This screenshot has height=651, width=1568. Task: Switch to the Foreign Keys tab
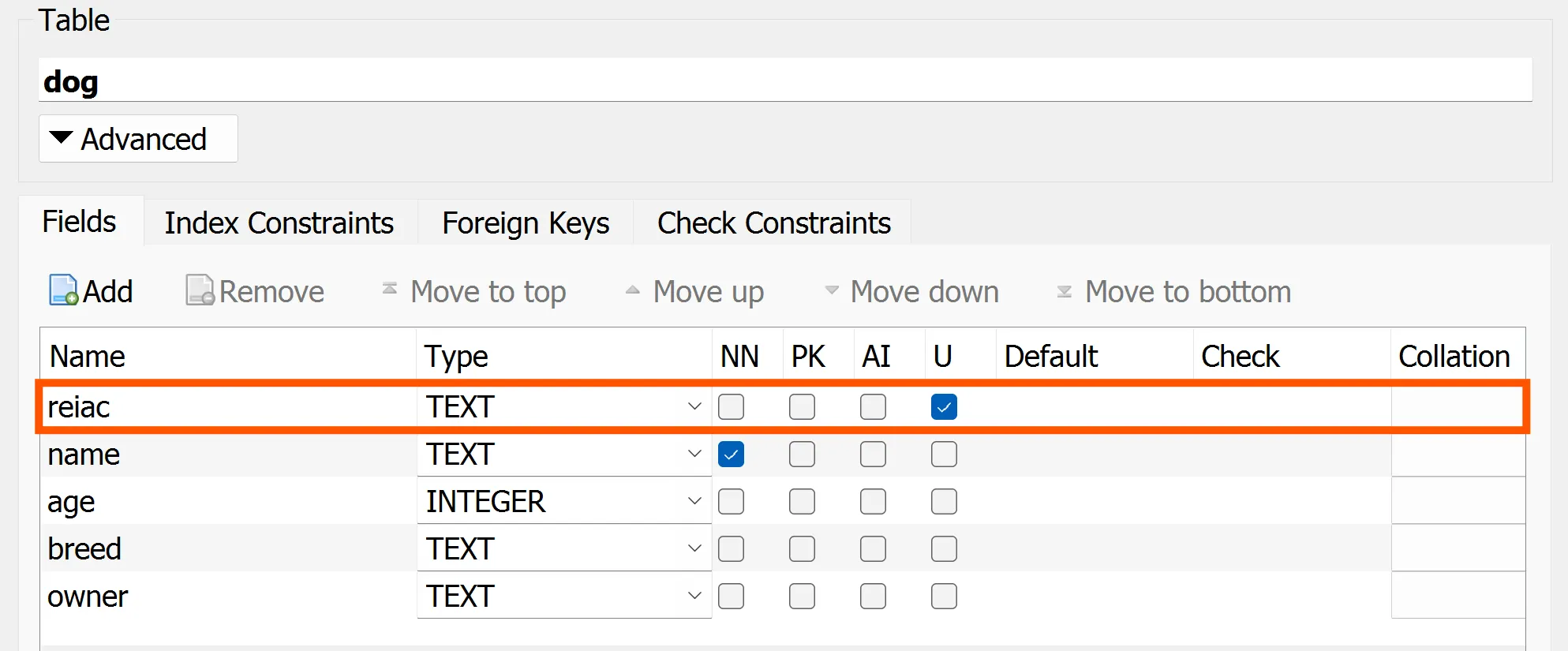click(x=526, y=223)
